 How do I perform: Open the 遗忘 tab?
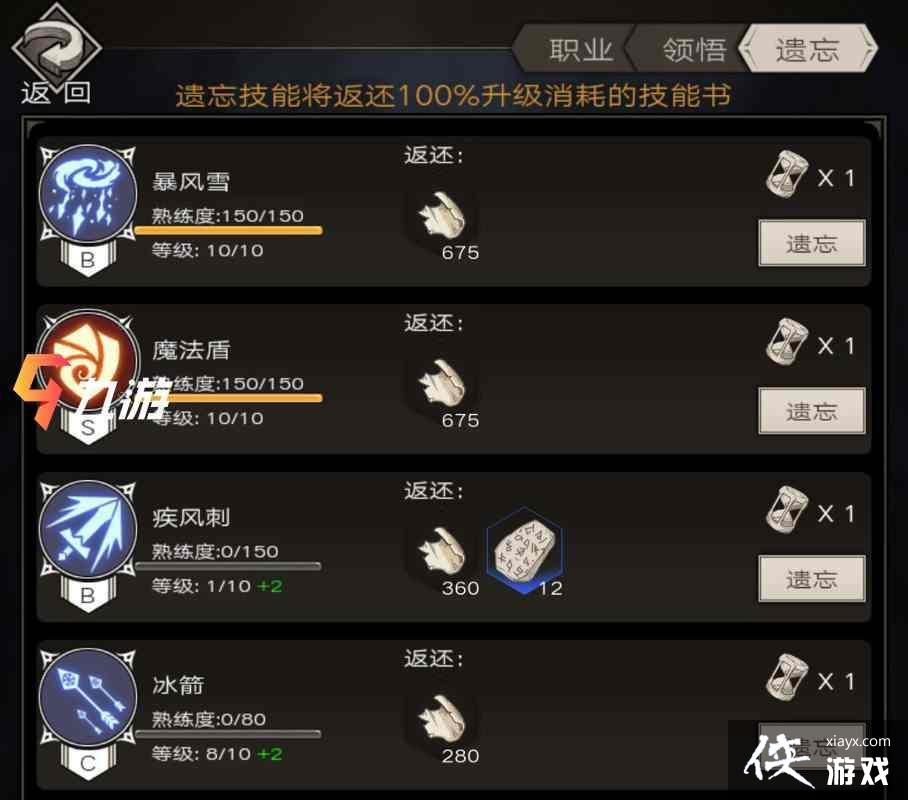click(x=808, y=49)
